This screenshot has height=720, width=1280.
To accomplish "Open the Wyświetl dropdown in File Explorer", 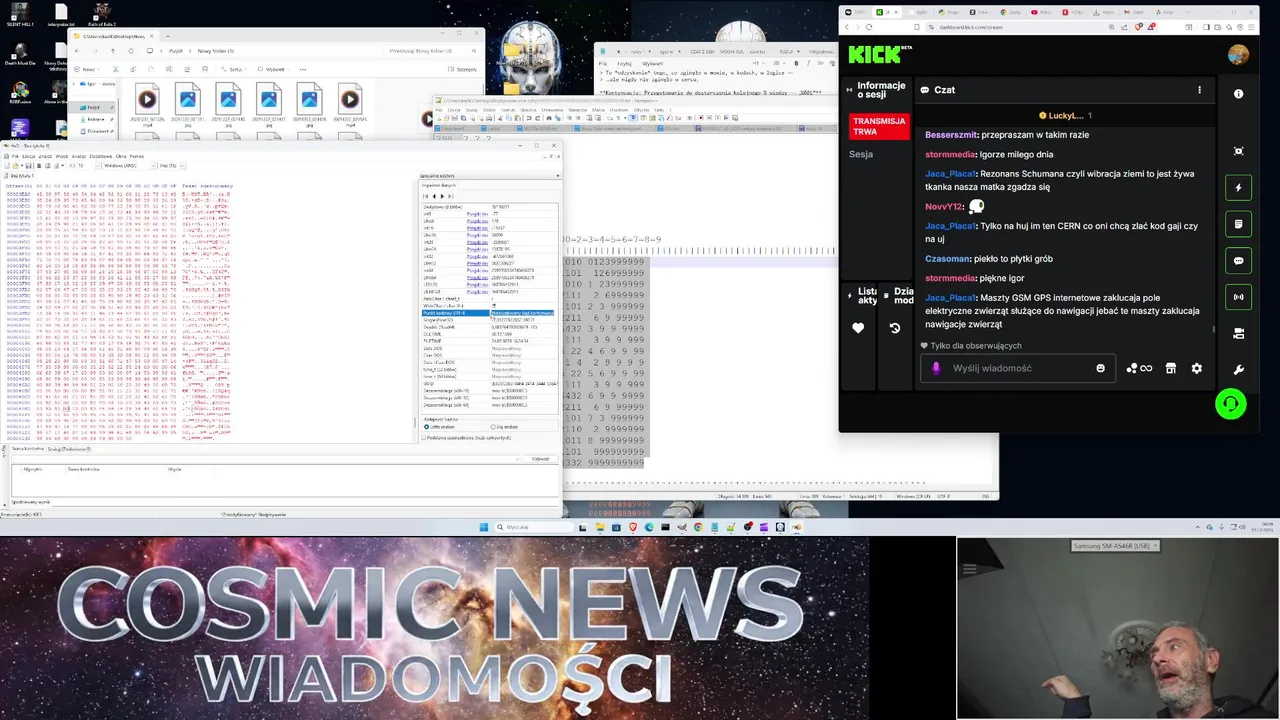I will [x=275, y=69].
